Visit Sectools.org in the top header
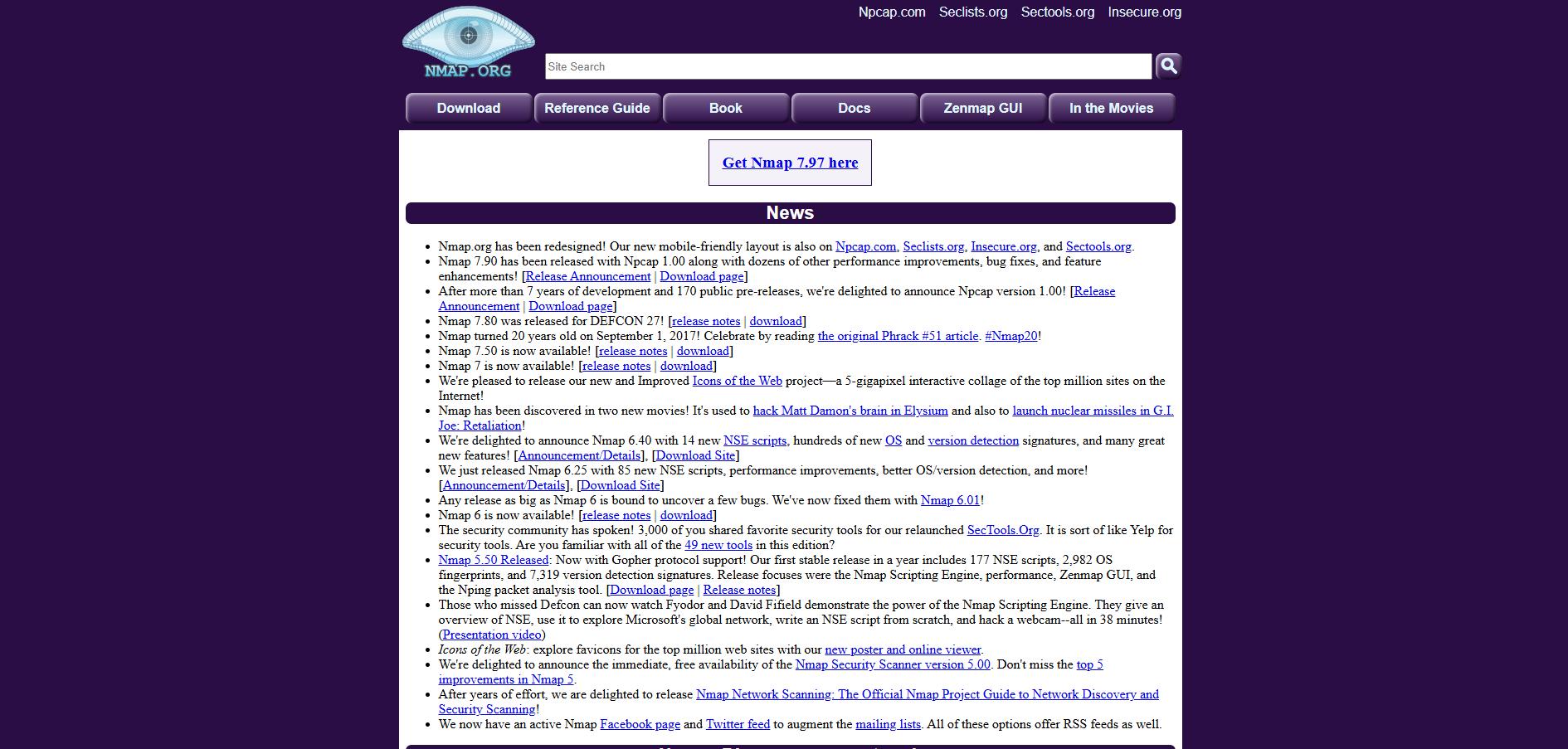This screenshot has width=1568, height=749. tap(1058, 12)
